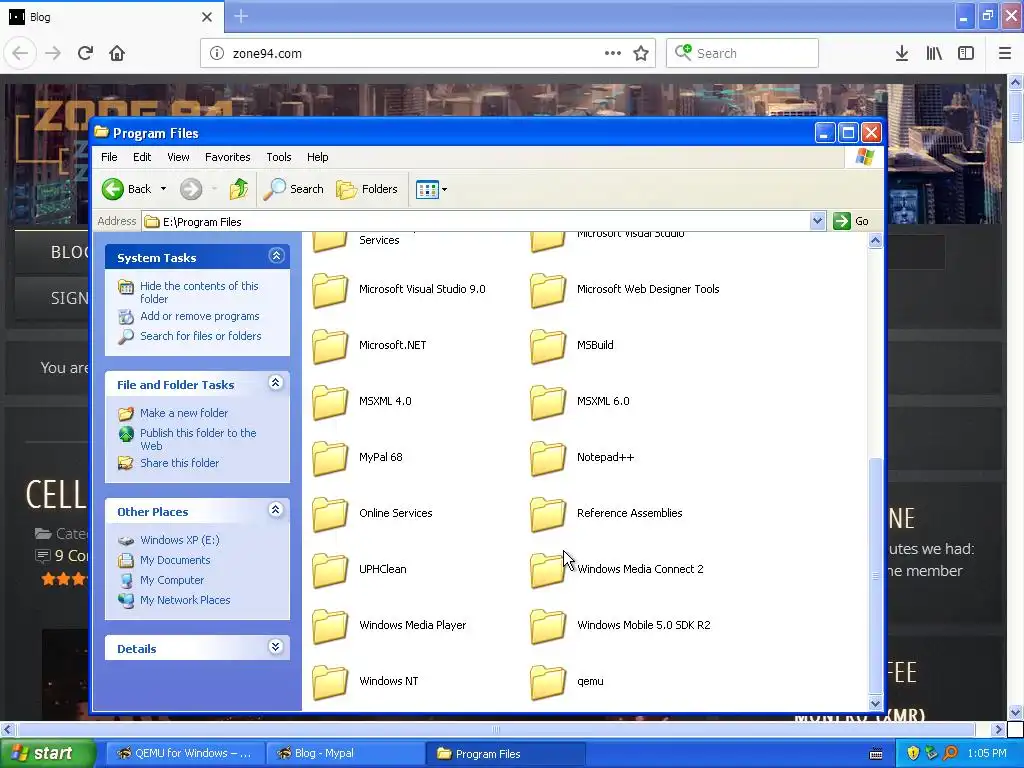Select the Windows Media Connect 2 folder icon
This screenshot has height=768, width=1024.
[x=548, y=570]
